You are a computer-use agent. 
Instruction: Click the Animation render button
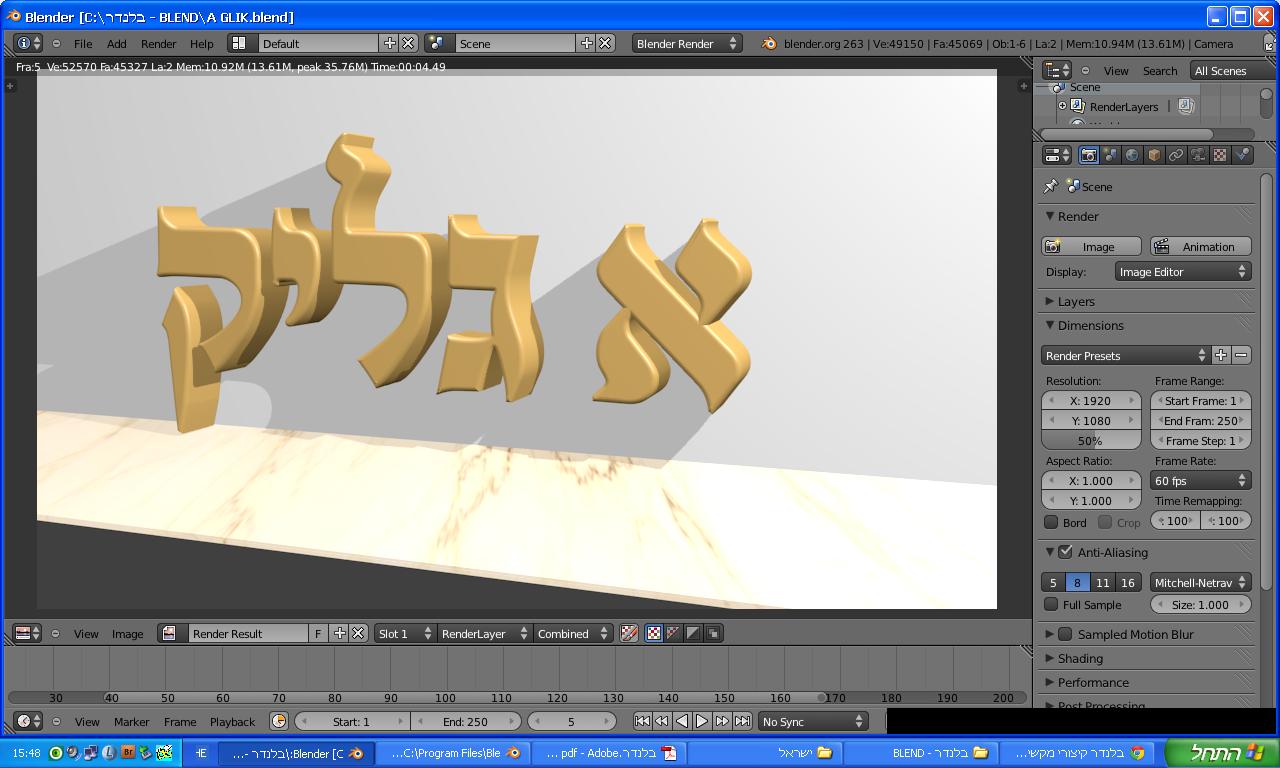point(1200,246)
